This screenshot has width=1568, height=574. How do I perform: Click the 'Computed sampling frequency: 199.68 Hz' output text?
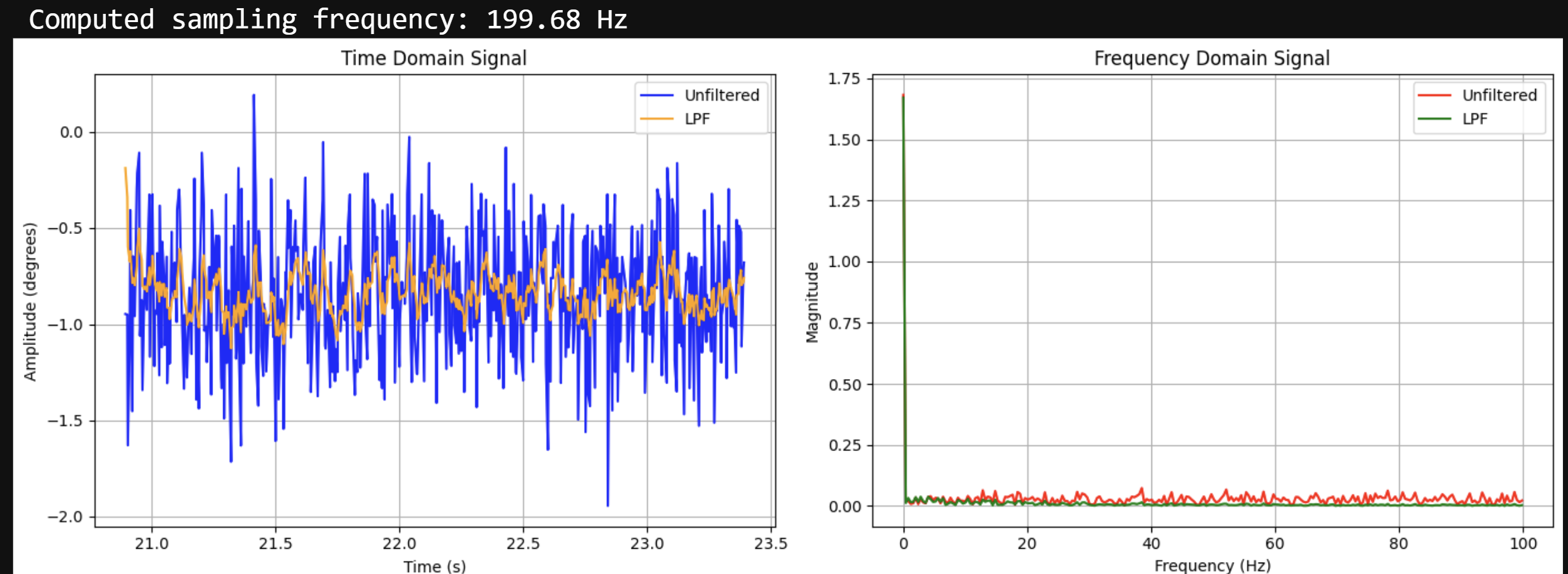[328, 20]
